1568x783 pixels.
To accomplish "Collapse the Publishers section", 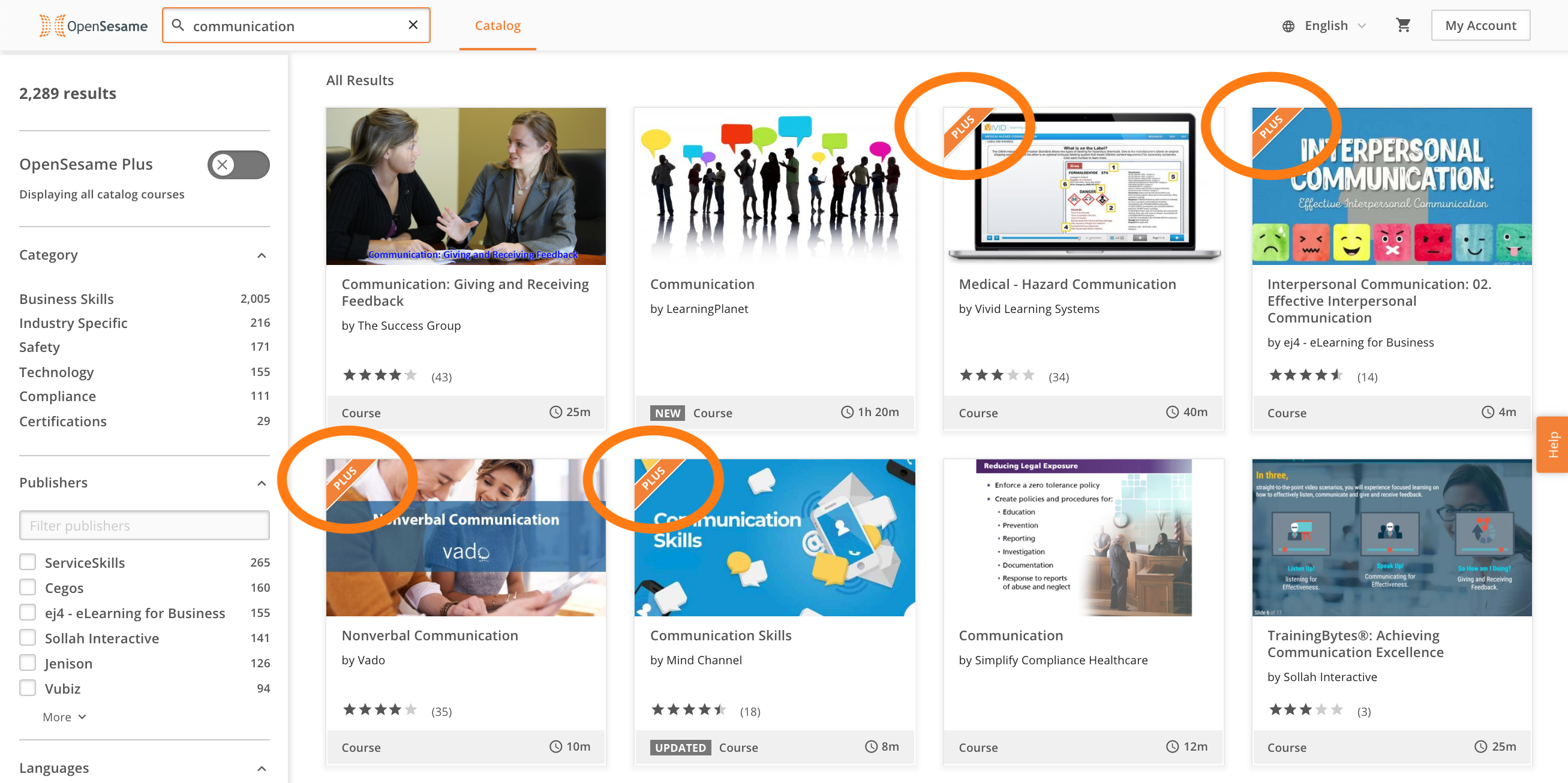I will [262, 484].
